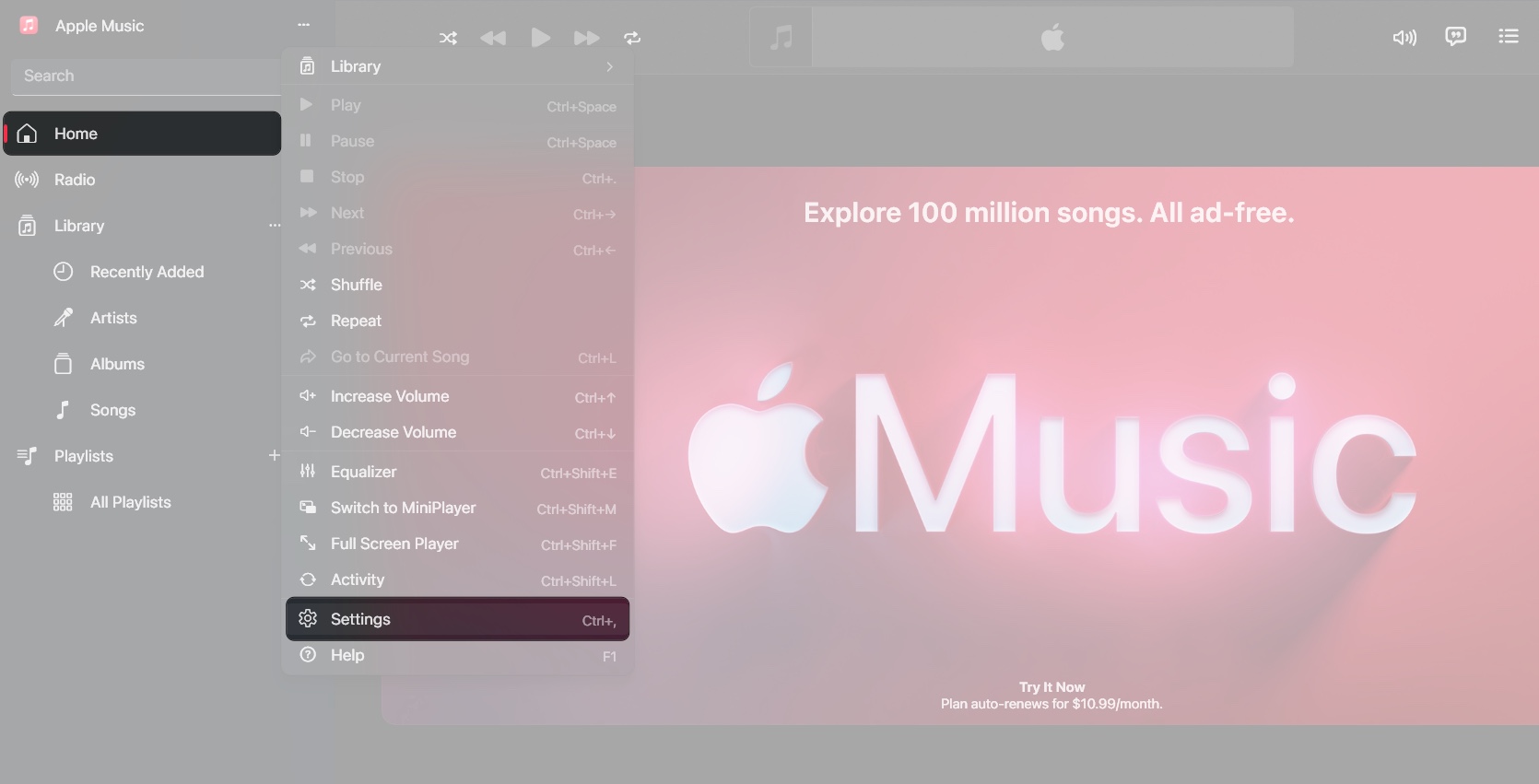Image resolution: width=1539 pixels, height=784 pixels.
Task: Click the Apple Music app logo icon
Action: click(29, 26)
